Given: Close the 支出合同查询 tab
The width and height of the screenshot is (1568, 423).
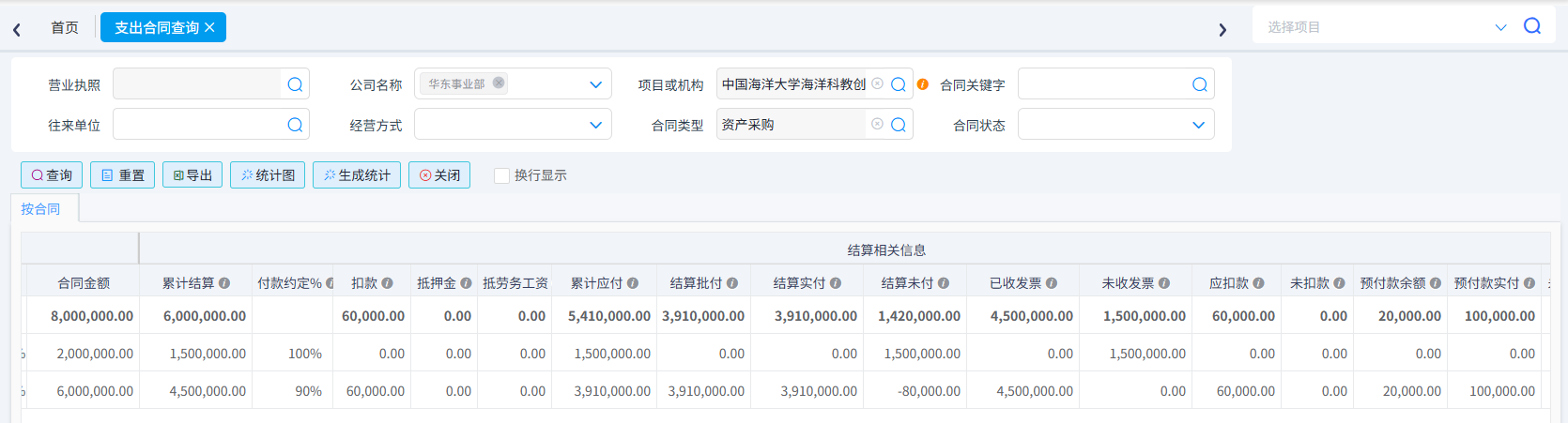Looking at the screenshot, I should pyautogui.click(x=209, y=28).
